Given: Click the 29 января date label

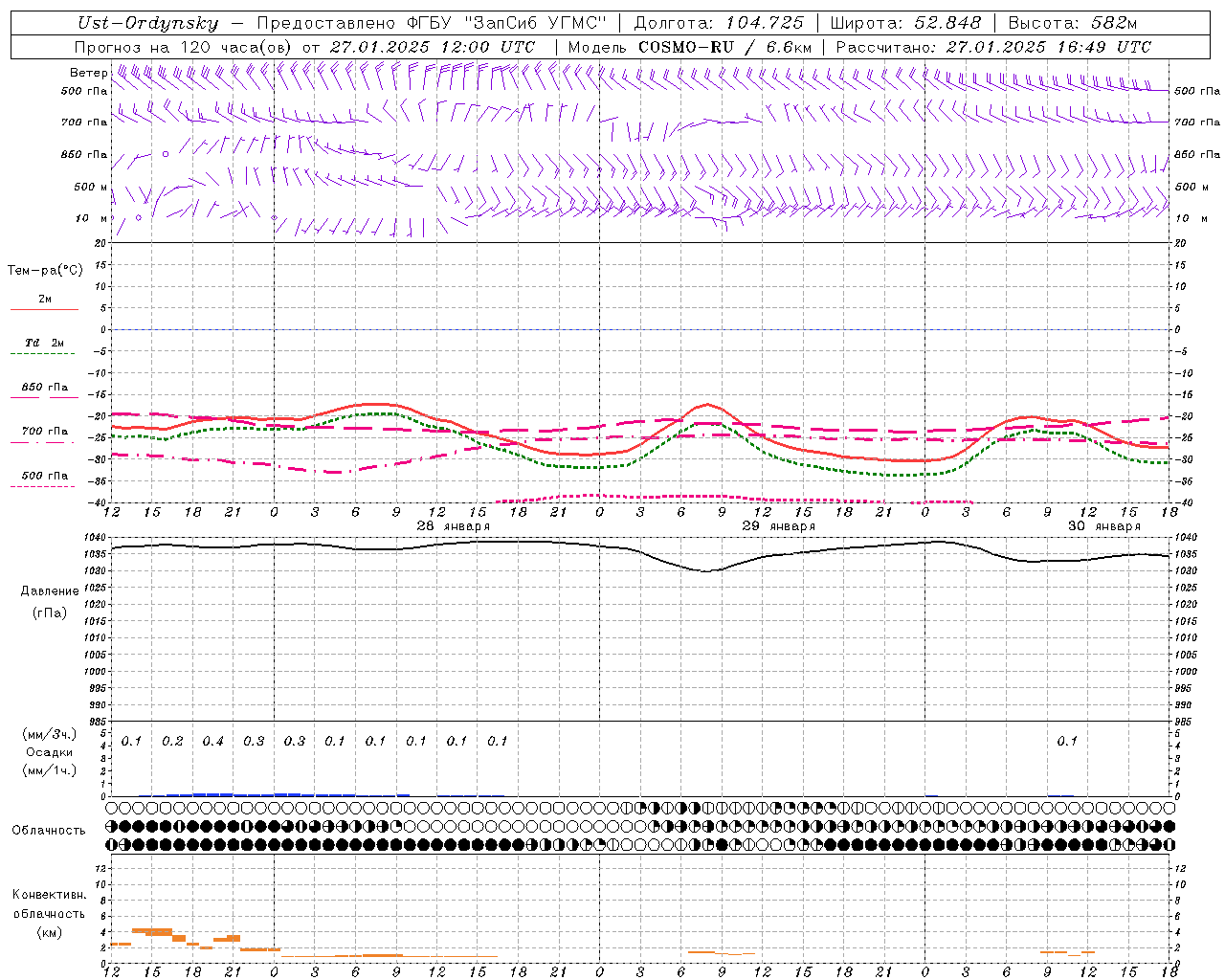Looking at the screenshot, I should pos(779,526).
